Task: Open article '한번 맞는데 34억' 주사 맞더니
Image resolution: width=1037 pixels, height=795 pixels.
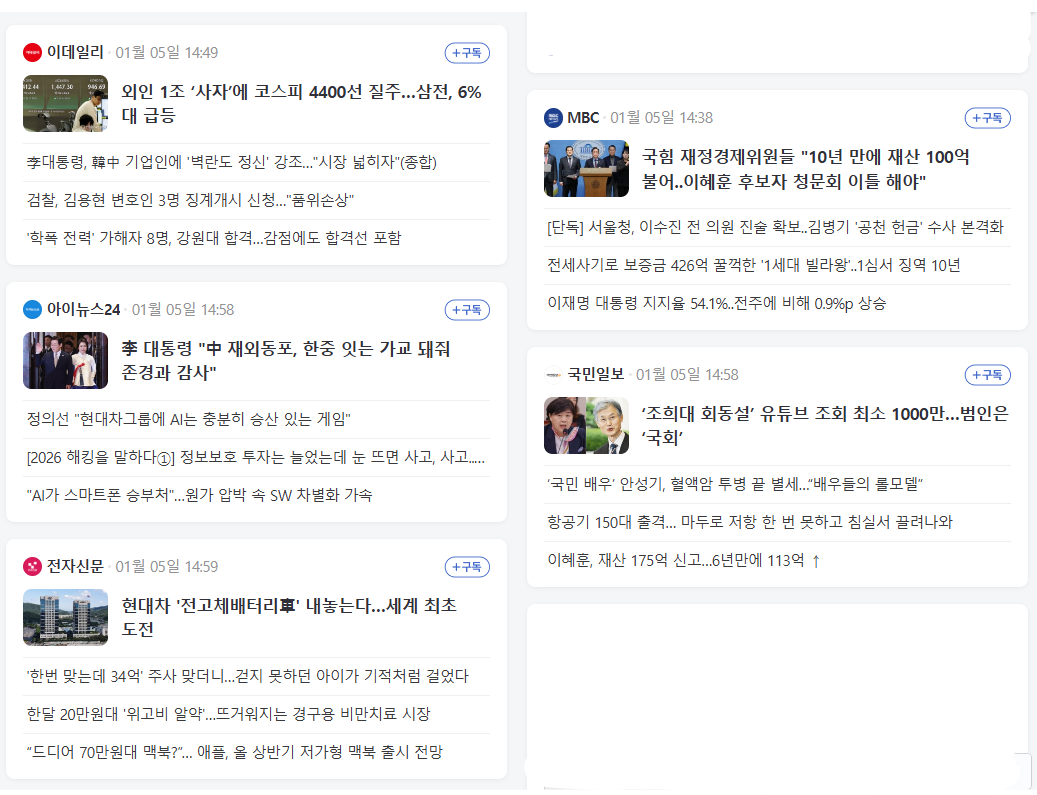Action: tap(247, 677)
